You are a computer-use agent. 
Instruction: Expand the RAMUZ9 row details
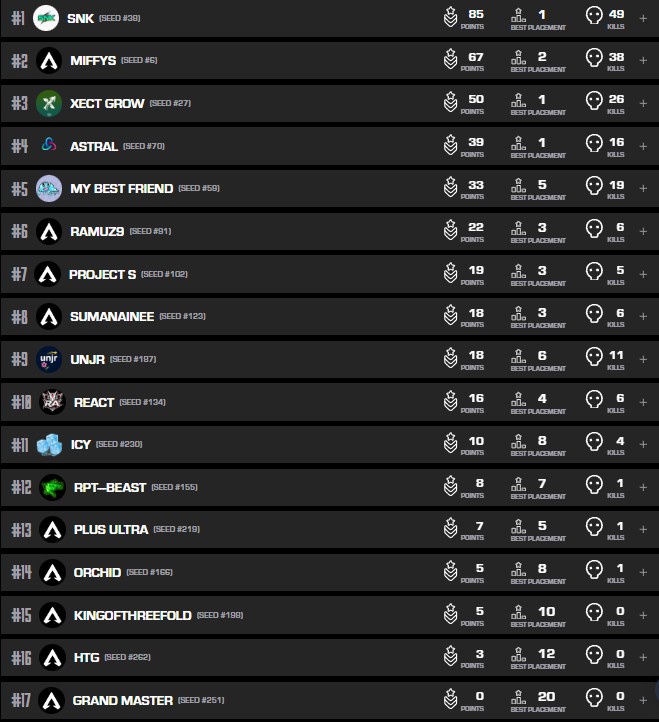(643, 231)
